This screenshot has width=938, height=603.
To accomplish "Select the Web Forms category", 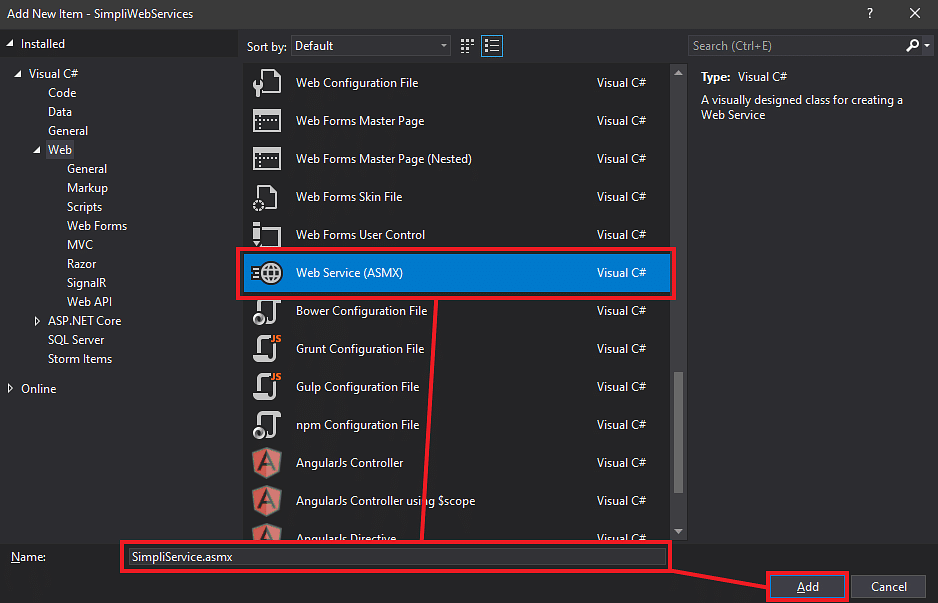I will 97,226.
